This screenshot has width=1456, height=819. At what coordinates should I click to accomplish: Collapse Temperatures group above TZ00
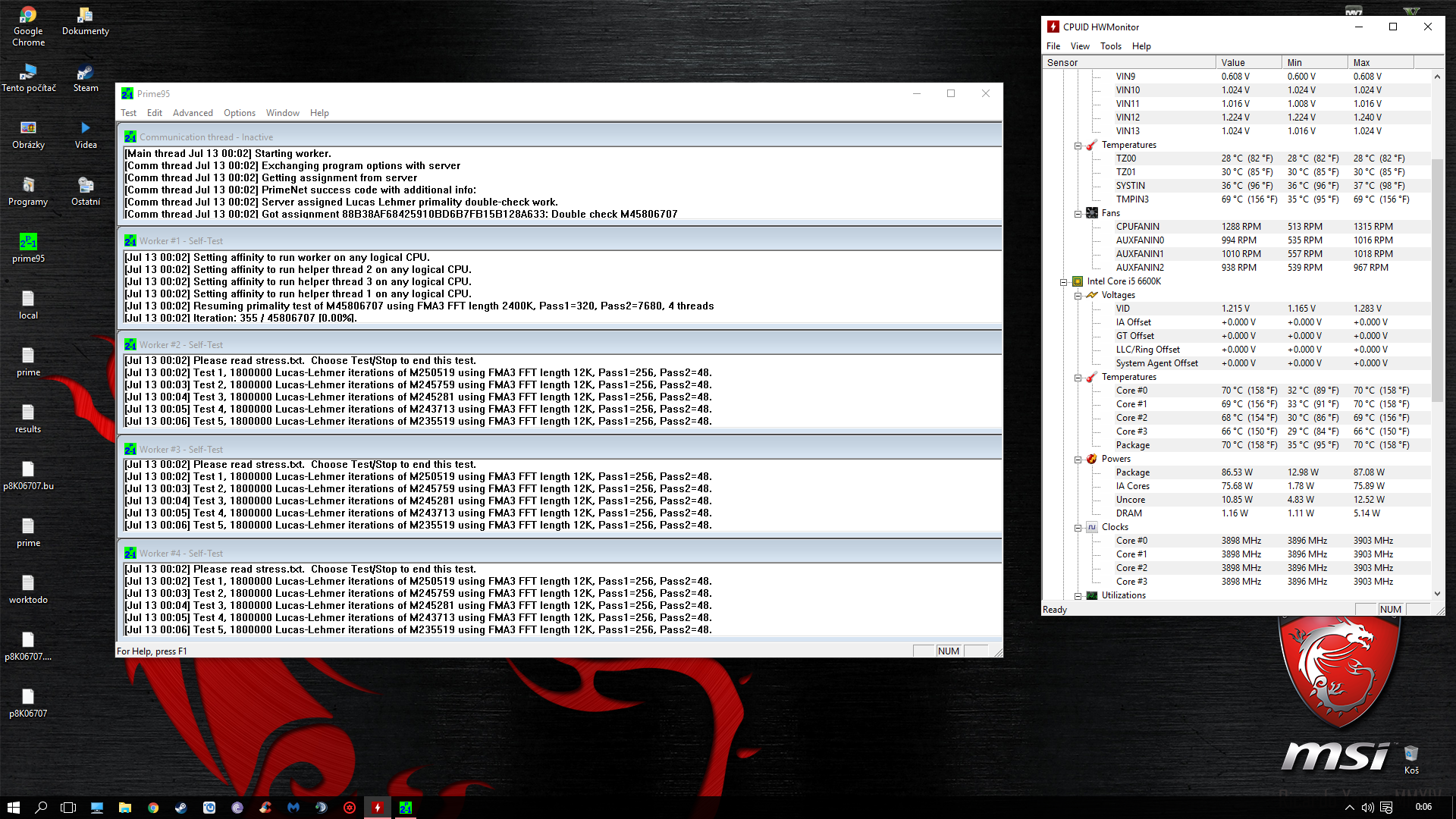(x=1078, y=145)
